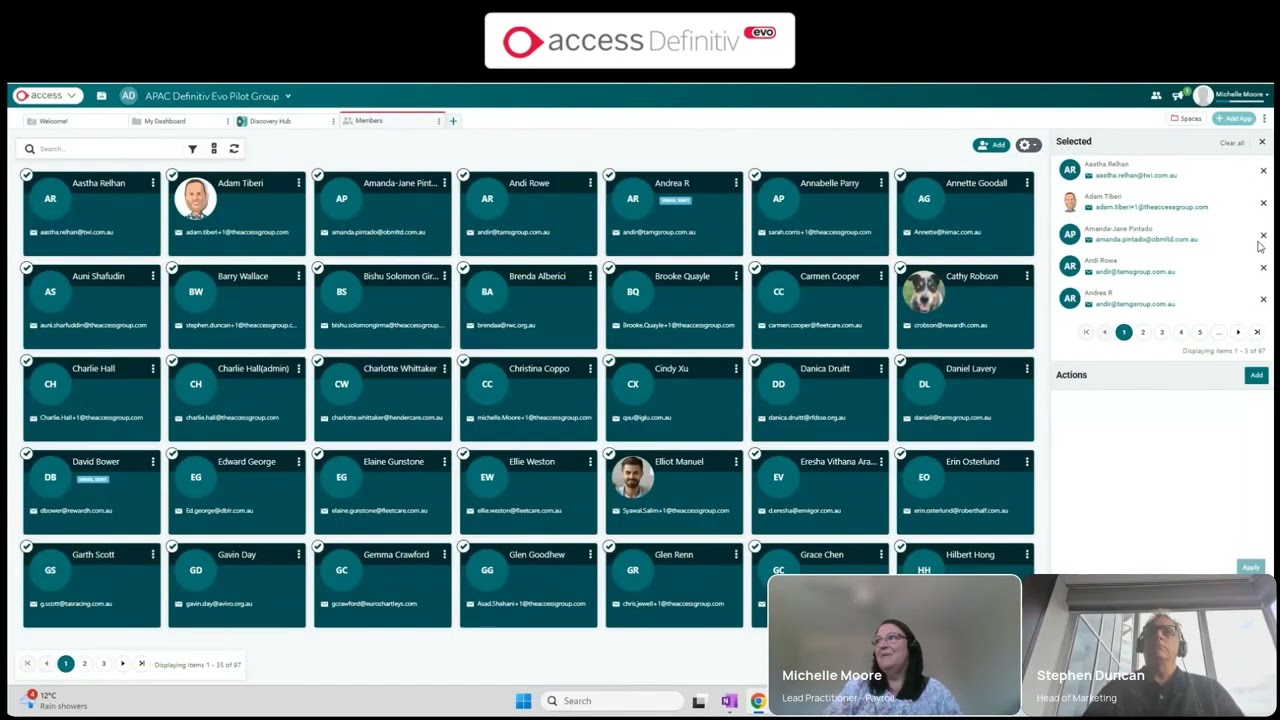Remove Adam Tiberi from Selected list
This screenshot has height=720, width=1280.
(1263, 203)
